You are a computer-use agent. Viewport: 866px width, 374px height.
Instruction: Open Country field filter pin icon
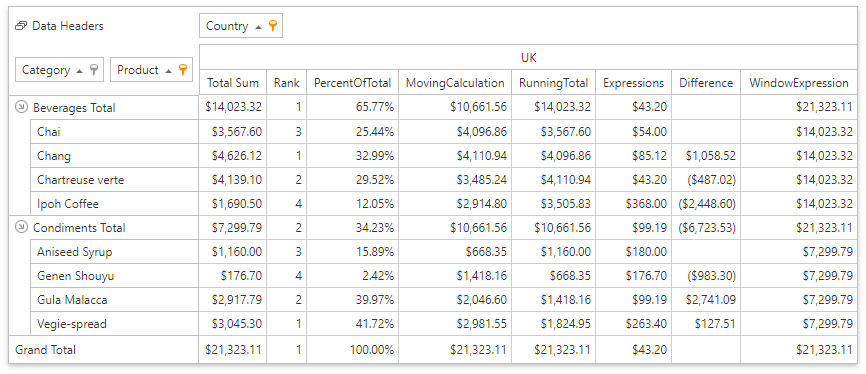tap(272, 25)
